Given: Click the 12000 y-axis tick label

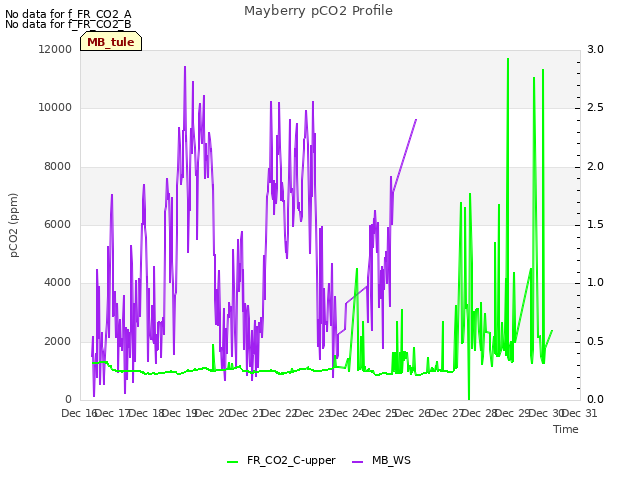Looking at the screenshot, I should tap(55, 49).
